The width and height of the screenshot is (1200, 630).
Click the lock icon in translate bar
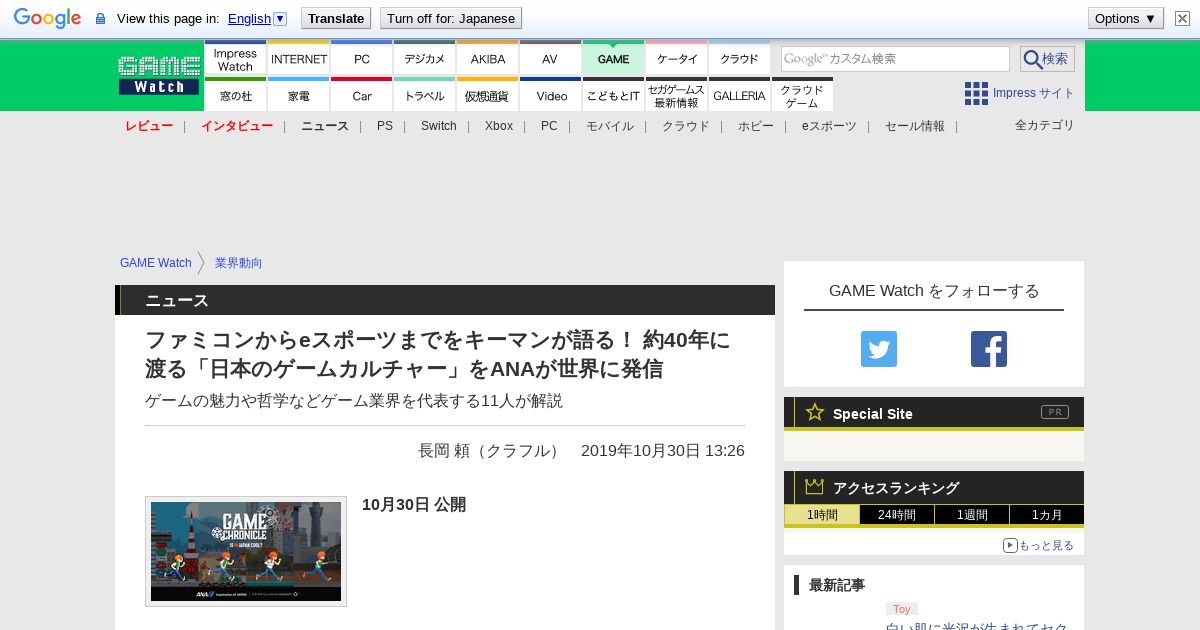click(x=100, y=19)
